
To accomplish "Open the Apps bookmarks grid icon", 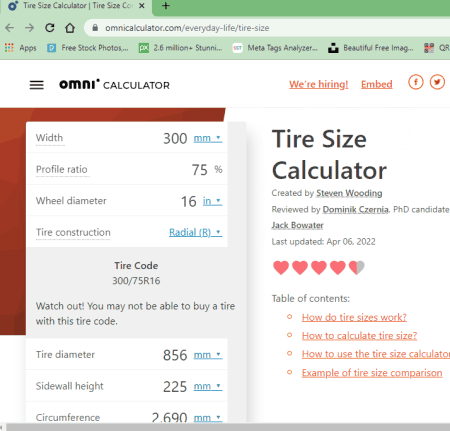I will tap(9, 48).
